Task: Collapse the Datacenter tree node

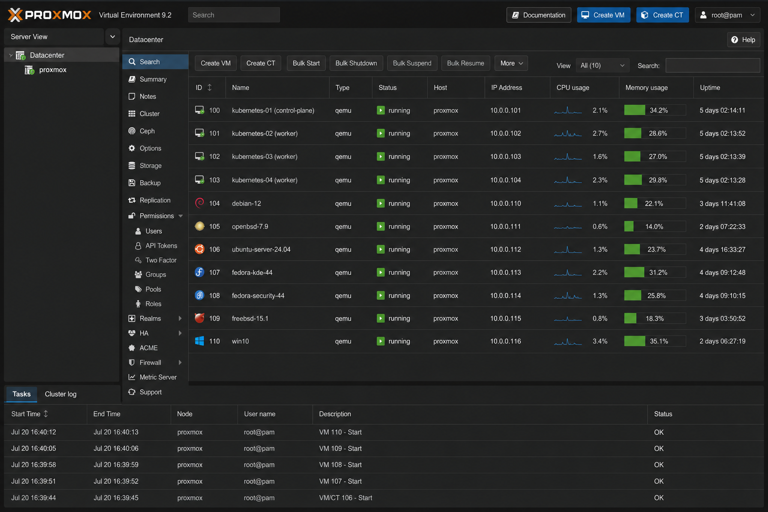Action: [10, 55]
